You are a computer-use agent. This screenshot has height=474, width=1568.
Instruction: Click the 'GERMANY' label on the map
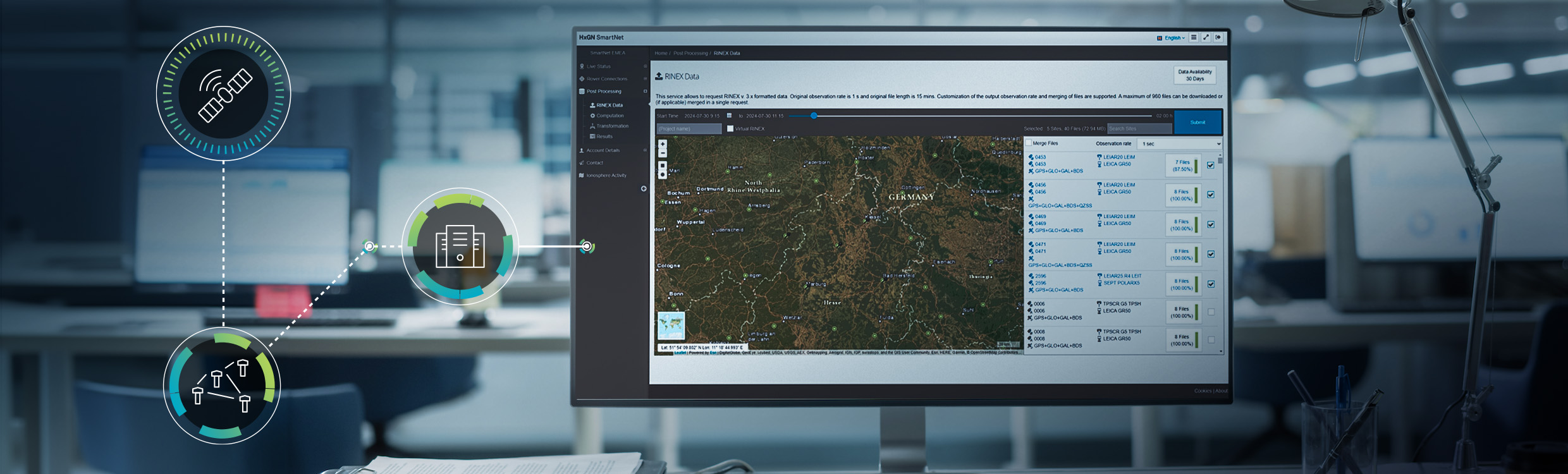tap(911, 197)
